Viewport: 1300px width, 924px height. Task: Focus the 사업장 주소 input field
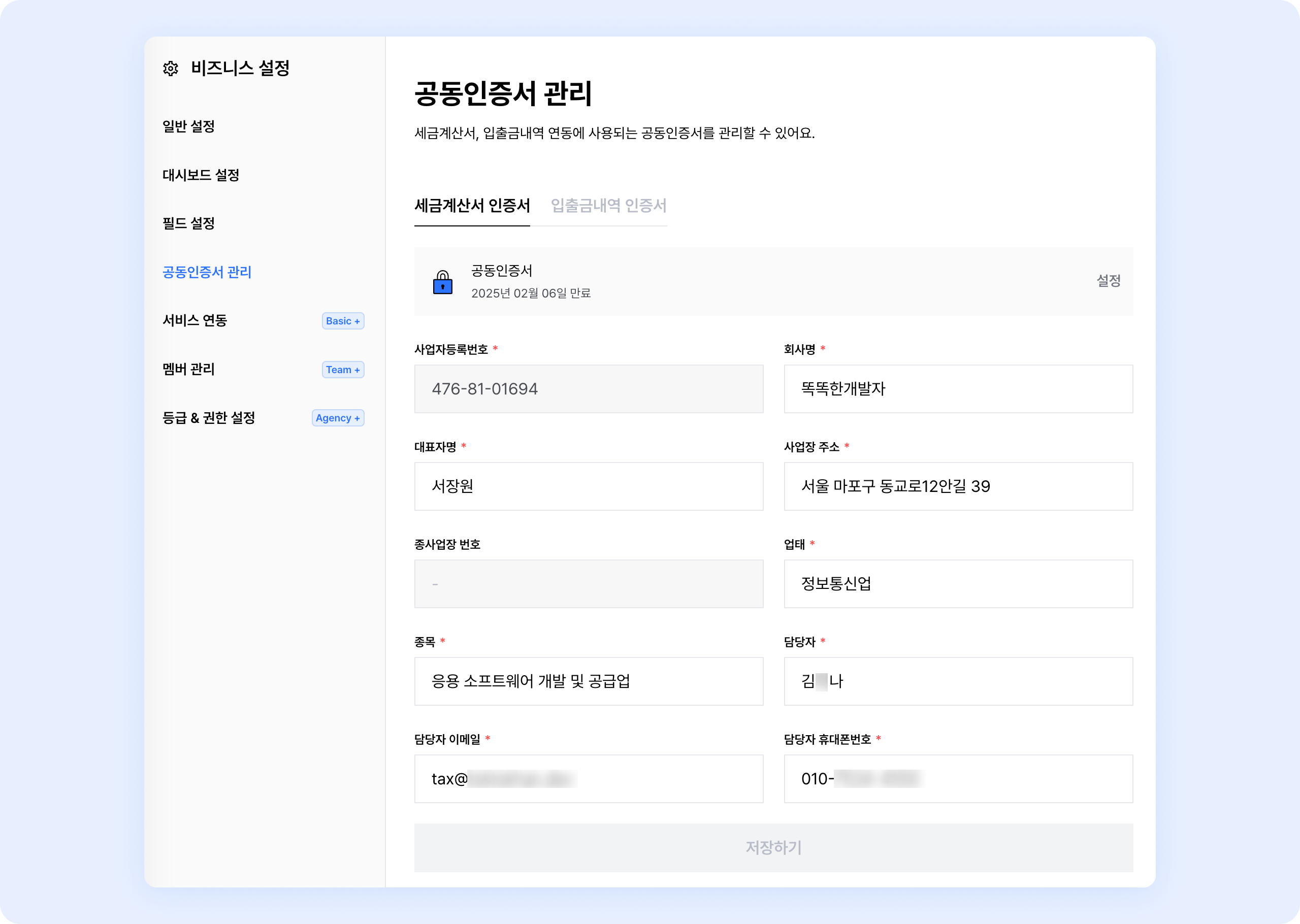[958, 486]
